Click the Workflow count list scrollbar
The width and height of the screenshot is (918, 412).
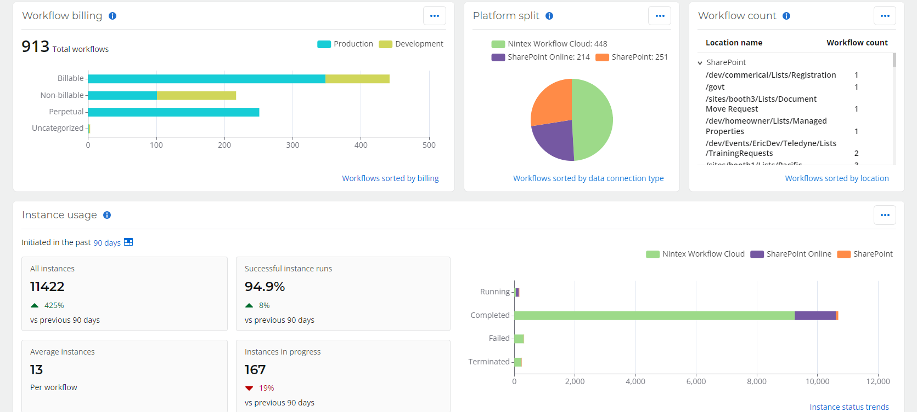point(894,108)
